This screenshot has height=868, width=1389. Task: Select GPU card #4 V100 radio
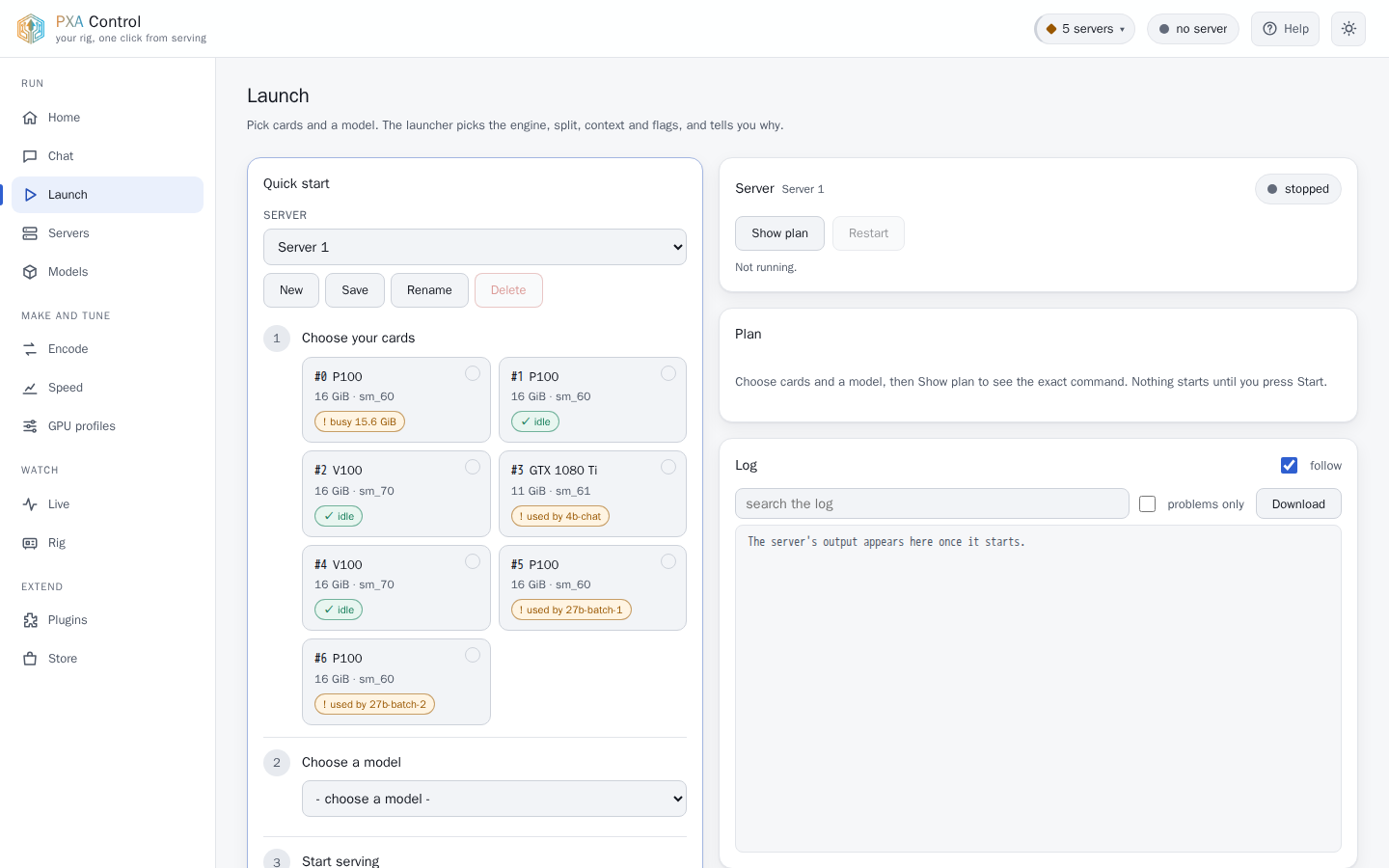[473, 561]
